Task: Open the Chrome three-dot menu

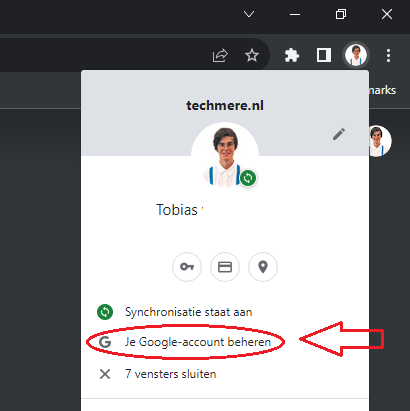Action: 388,55
